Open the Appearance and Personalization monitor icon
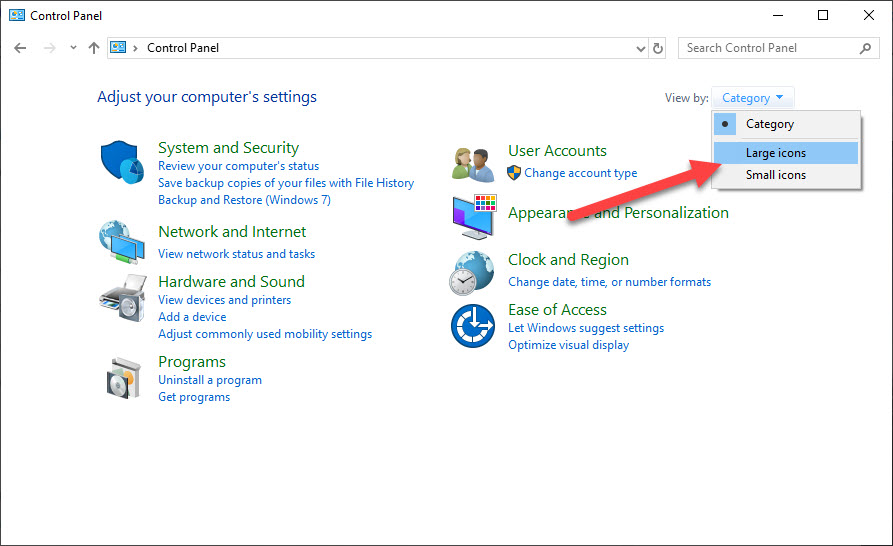 [x=474, y=217]
